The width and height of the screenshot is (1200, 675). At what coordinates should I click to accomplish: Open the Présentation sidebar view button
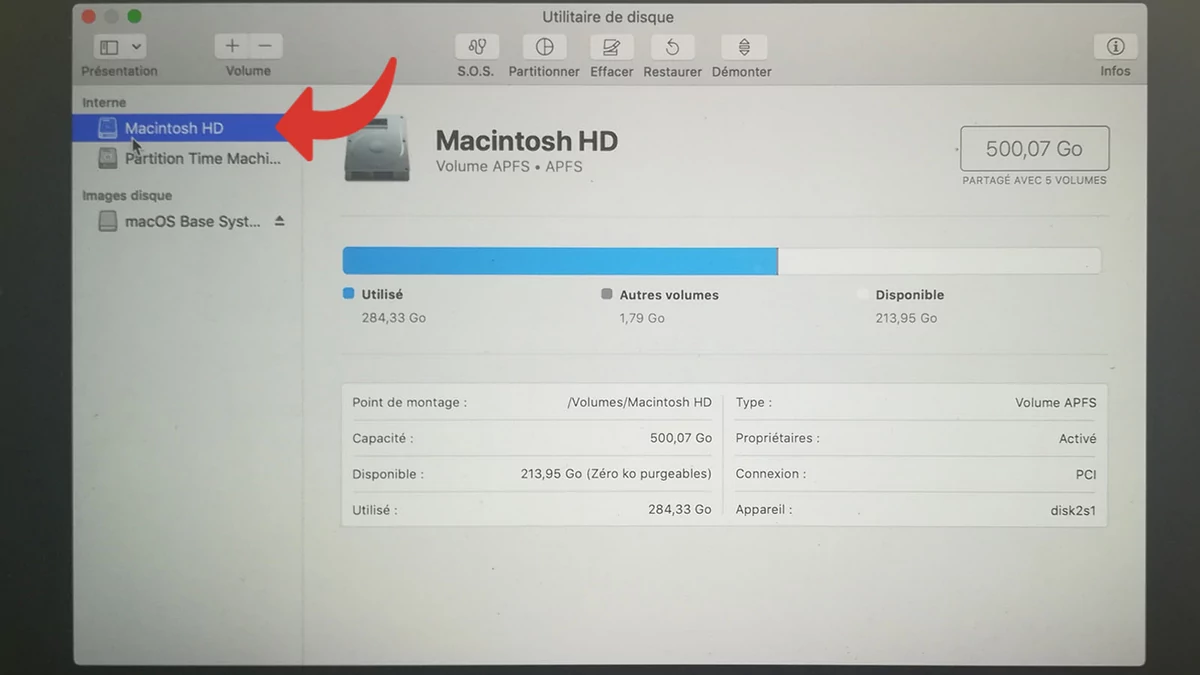pyautogui.click(x=109, y=47)
